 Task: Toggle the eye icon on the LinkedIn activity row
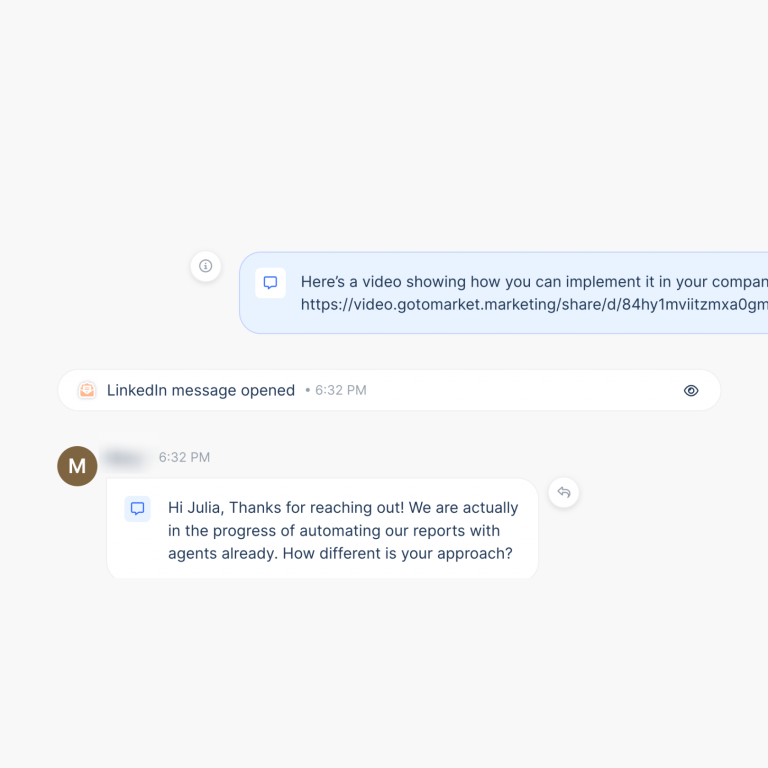tap(691, 390)
